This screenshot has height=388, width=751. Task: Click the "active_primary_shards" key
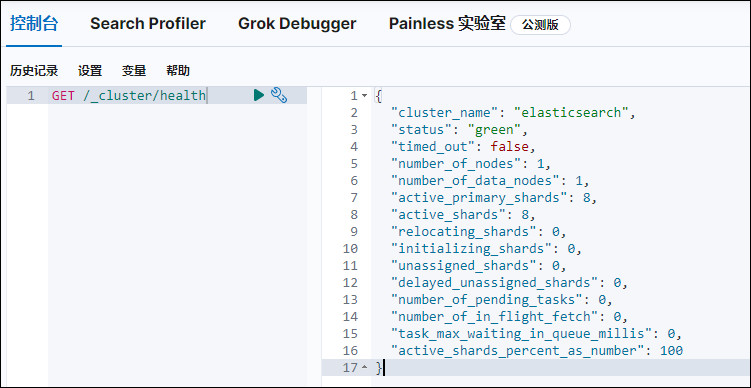click(x=478, y=197)
